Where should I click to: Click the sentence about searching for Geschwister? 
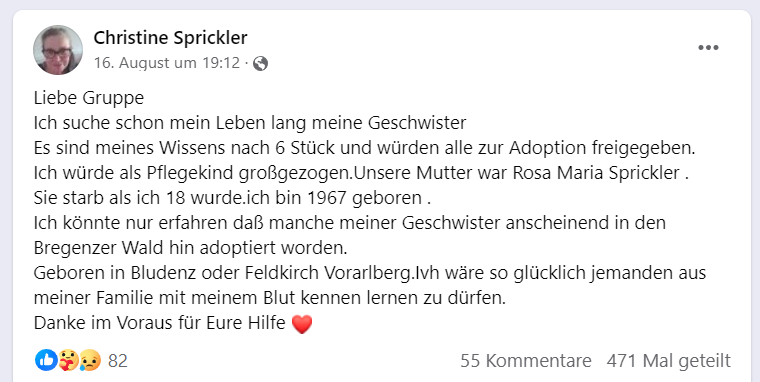pyautogui.click(x=250, y=123)
